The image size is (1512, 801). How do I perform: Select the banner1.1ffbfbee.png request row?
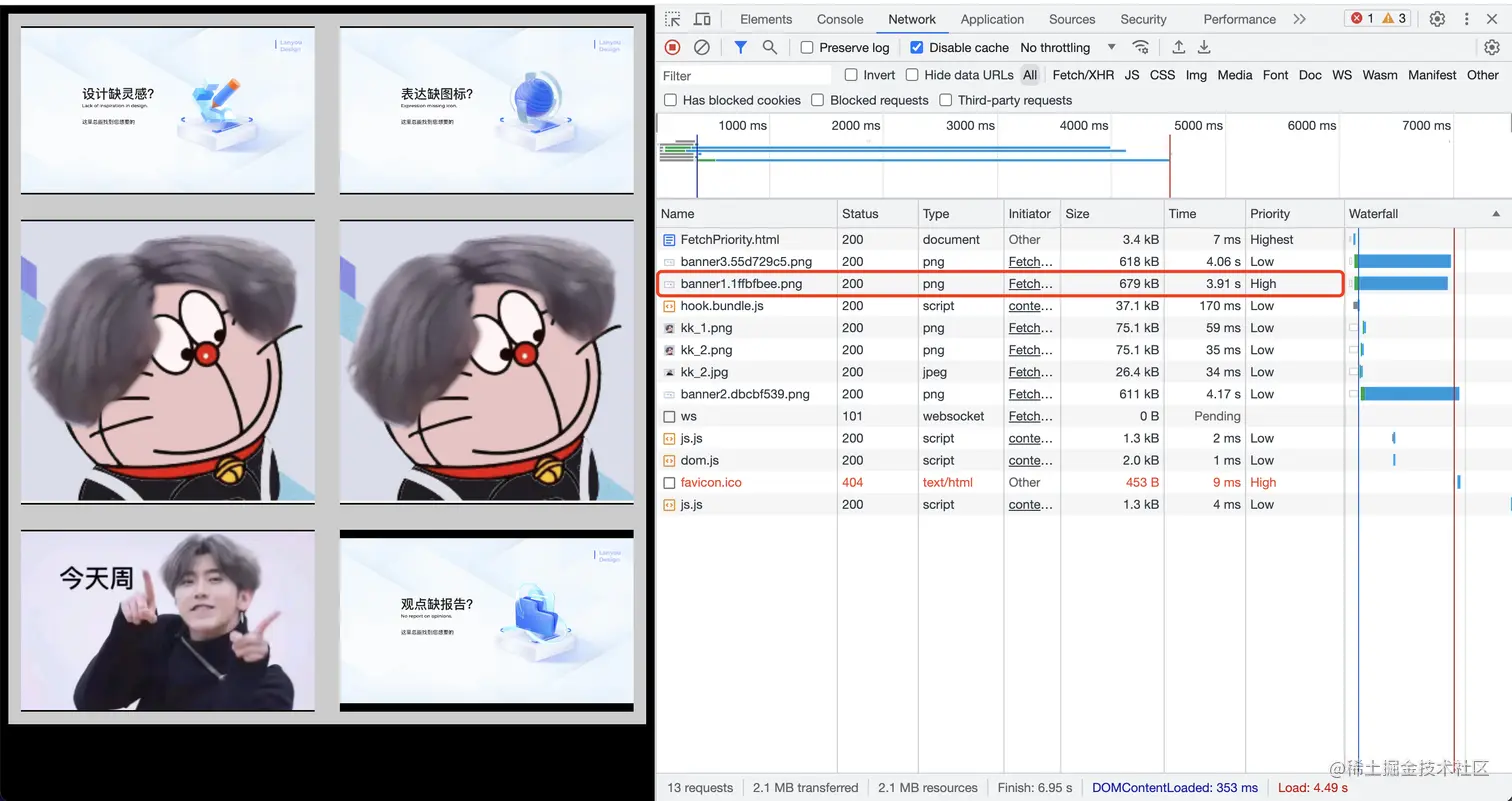[1000, 284]
